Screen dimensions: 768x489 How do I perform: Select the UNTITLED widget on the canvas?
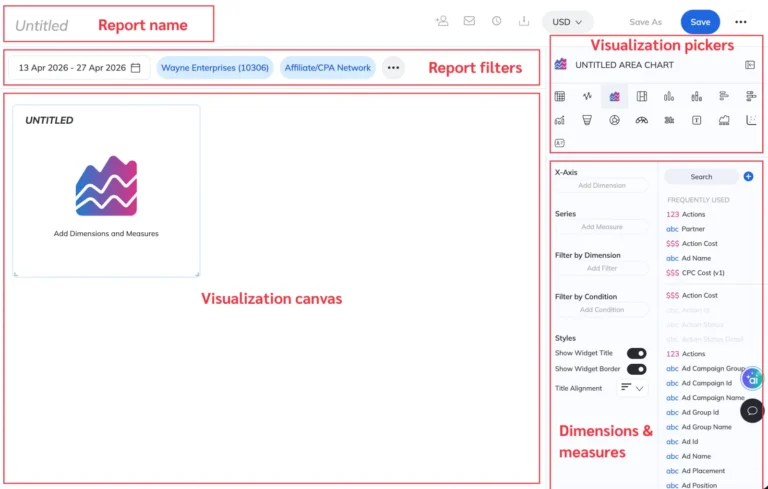coord(106,191)
